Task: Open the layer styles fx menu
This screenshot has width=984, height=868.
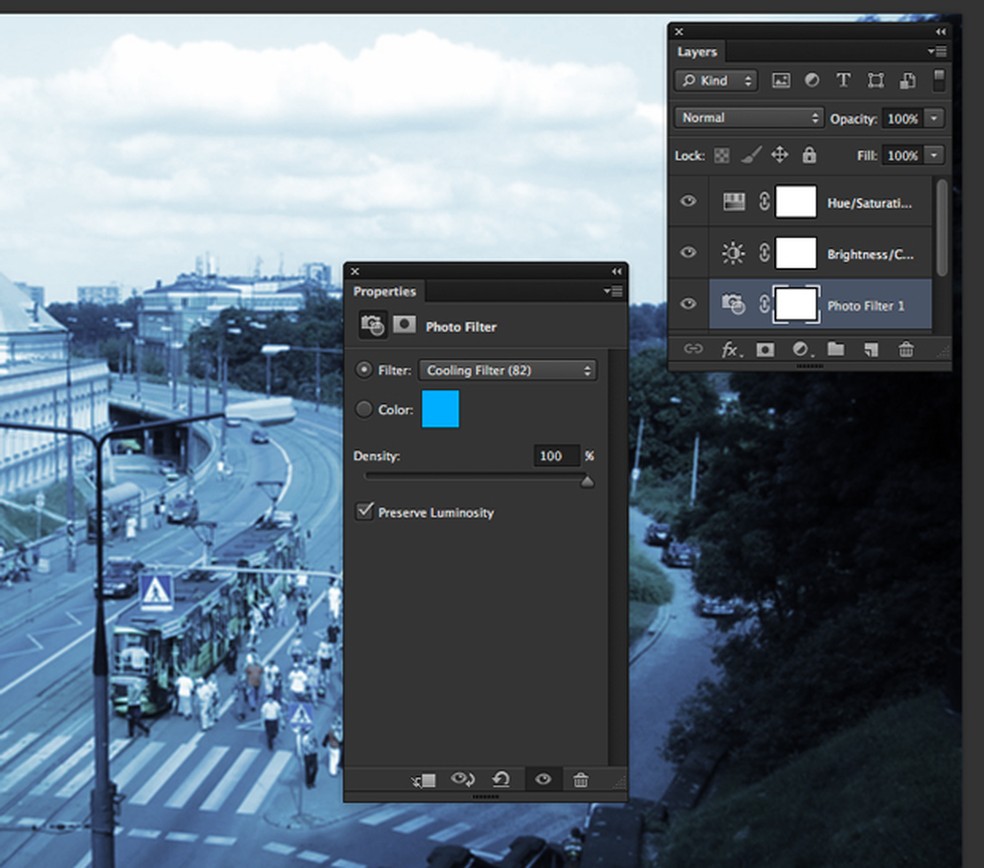Action: (730, 349)
